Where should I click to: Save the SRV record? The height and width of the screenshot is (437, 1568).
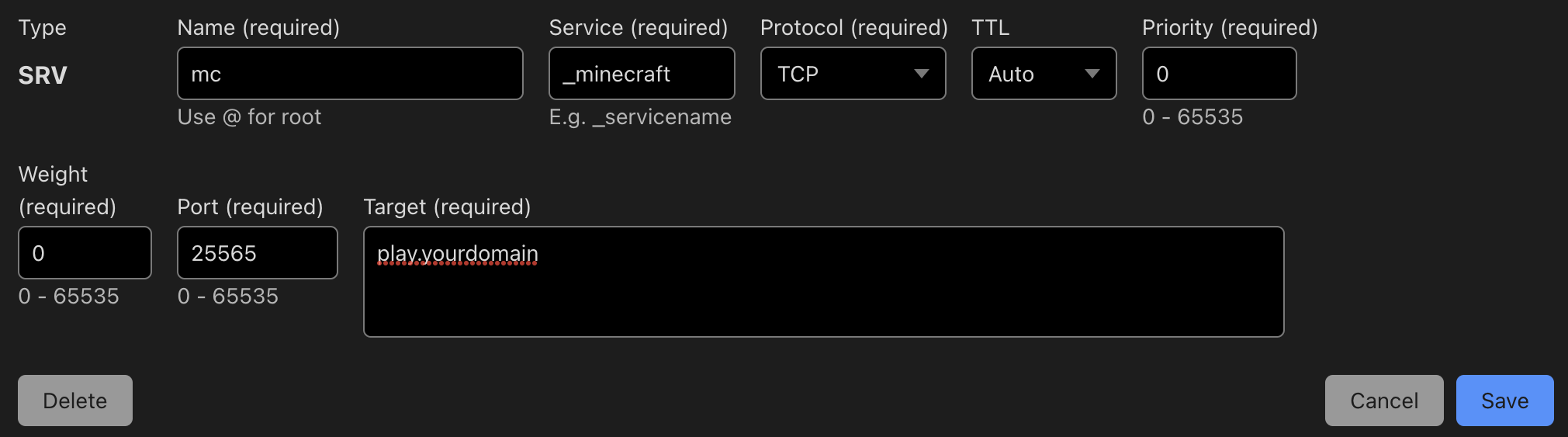click(x=1504, y=401)
